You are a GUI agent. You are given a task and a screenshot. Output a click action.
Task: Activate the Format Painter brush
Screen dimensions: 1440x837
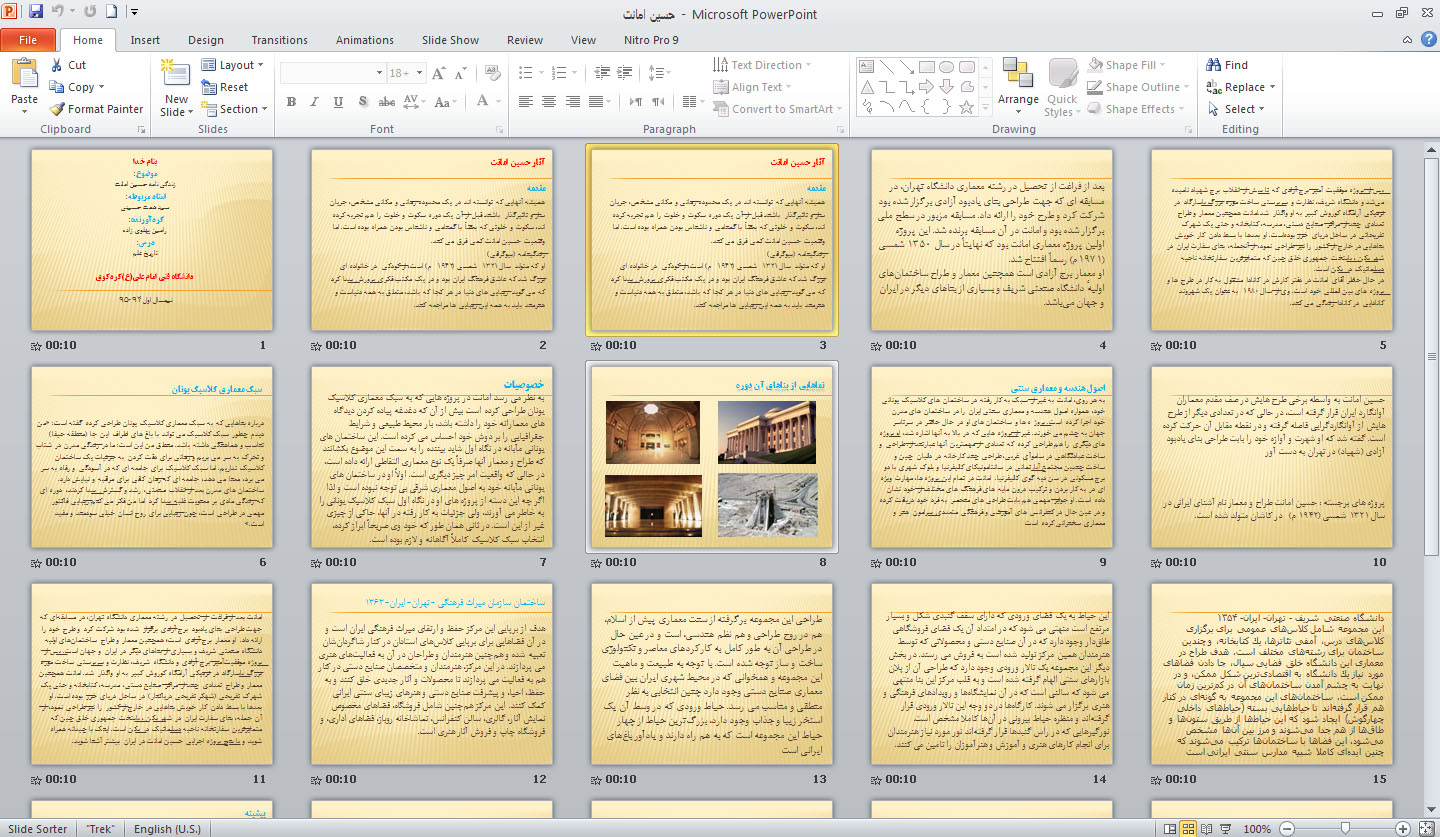(x=57, y=109)
